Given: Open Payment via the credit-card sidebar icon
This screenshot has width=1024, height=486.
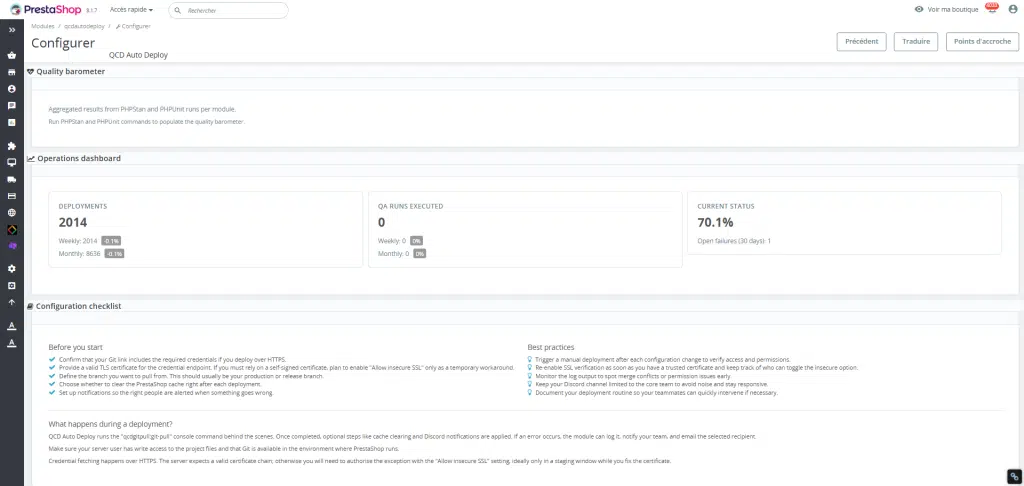Looking at the screenshot, I should [12, 196].
